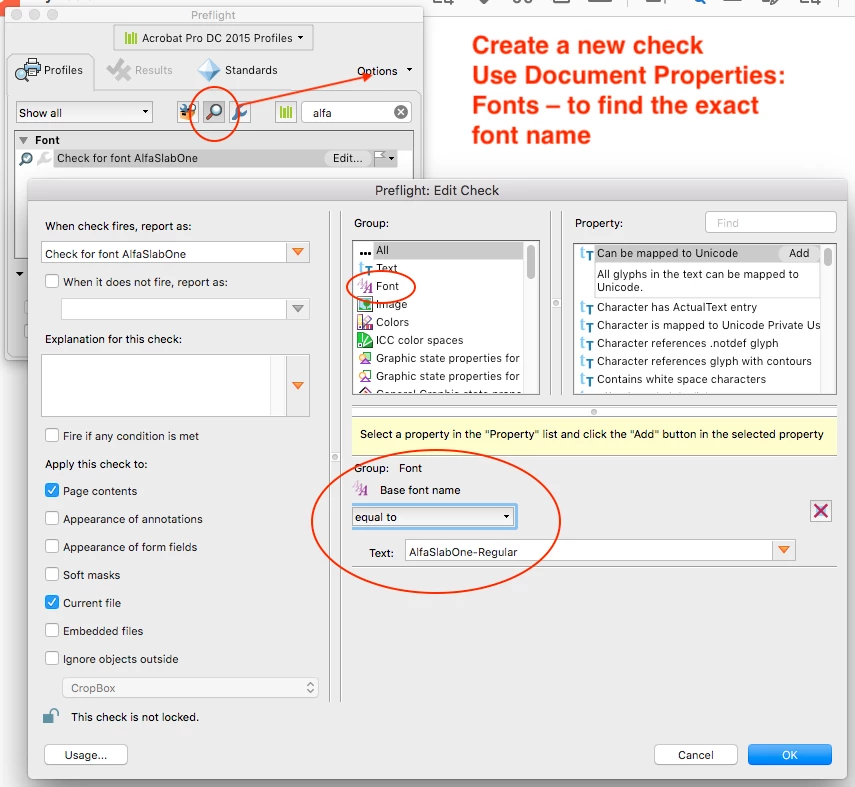Click the Base font name icon

(x=360, y=489)
